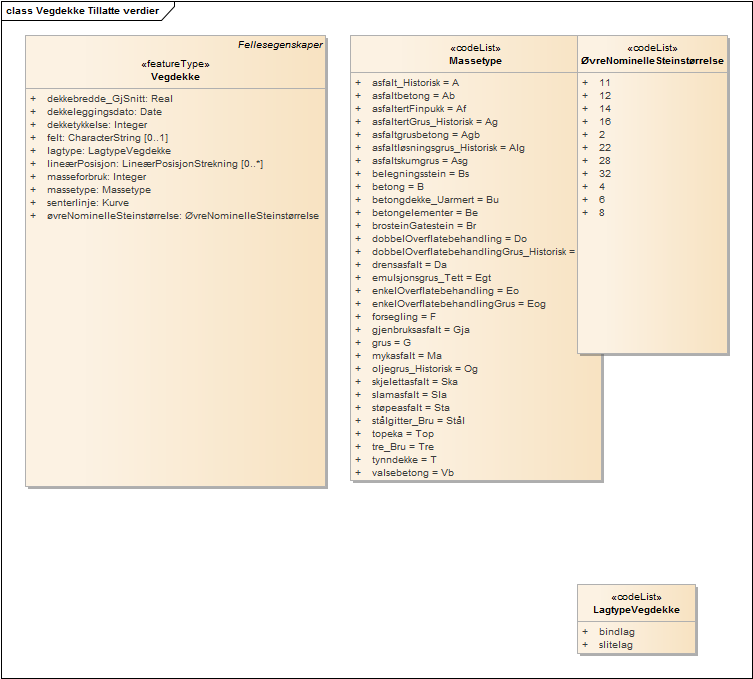Click the masseforbruk: Integer attribute

[96, 177]
